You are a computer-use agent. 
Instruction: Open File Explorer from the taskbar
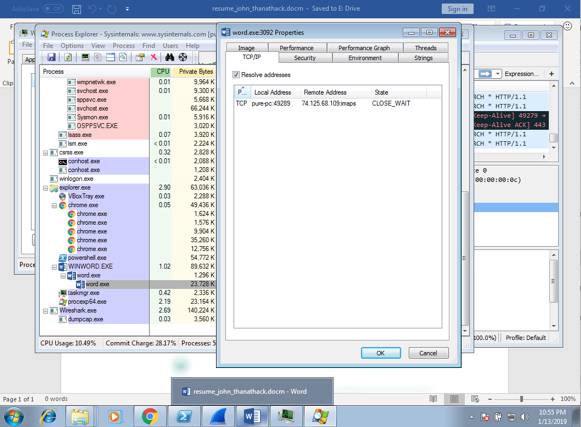pos(80,416)
